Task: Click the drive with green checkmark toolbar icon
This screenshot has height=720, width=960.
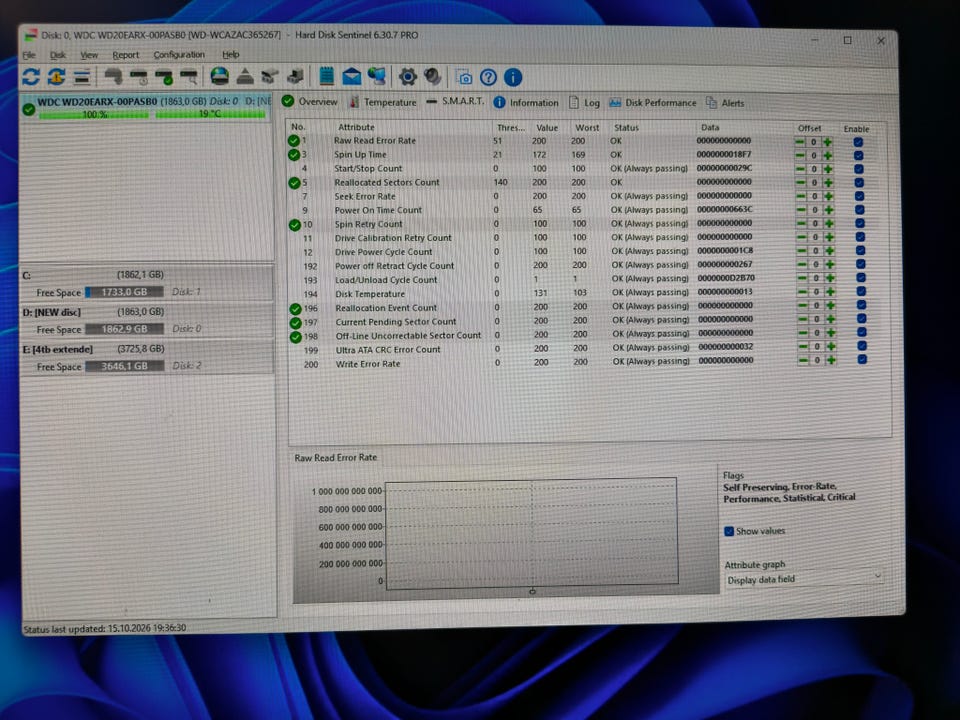Action: [x=163, y=77]
